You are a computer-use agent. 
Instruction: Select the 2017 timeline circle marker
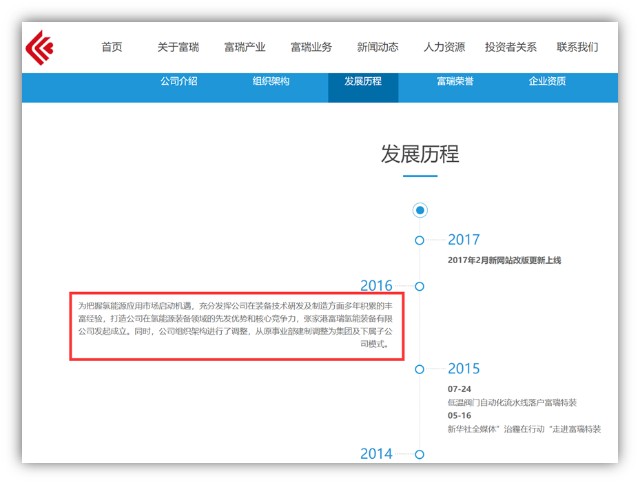click(419, 240)
